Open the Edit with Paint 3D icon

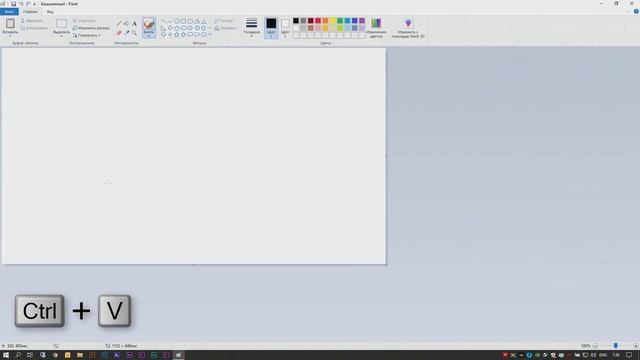pos(408,23)
